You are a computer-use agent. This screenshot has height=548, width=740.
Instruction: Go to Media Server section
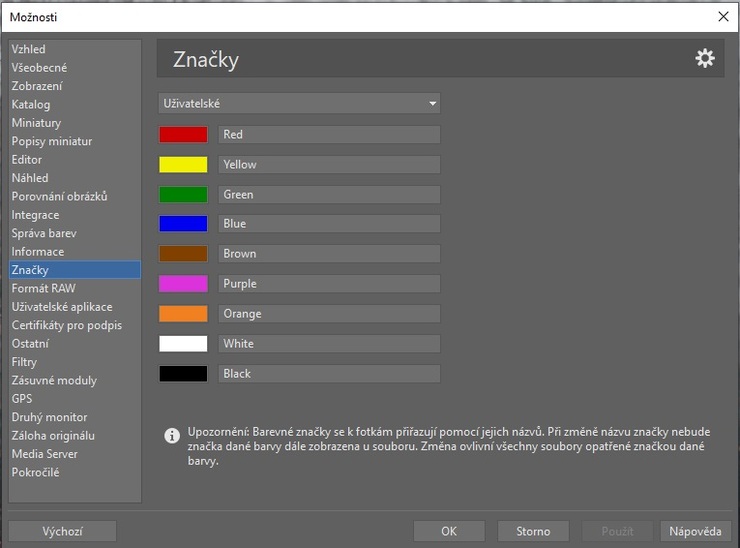click(75, 454)
